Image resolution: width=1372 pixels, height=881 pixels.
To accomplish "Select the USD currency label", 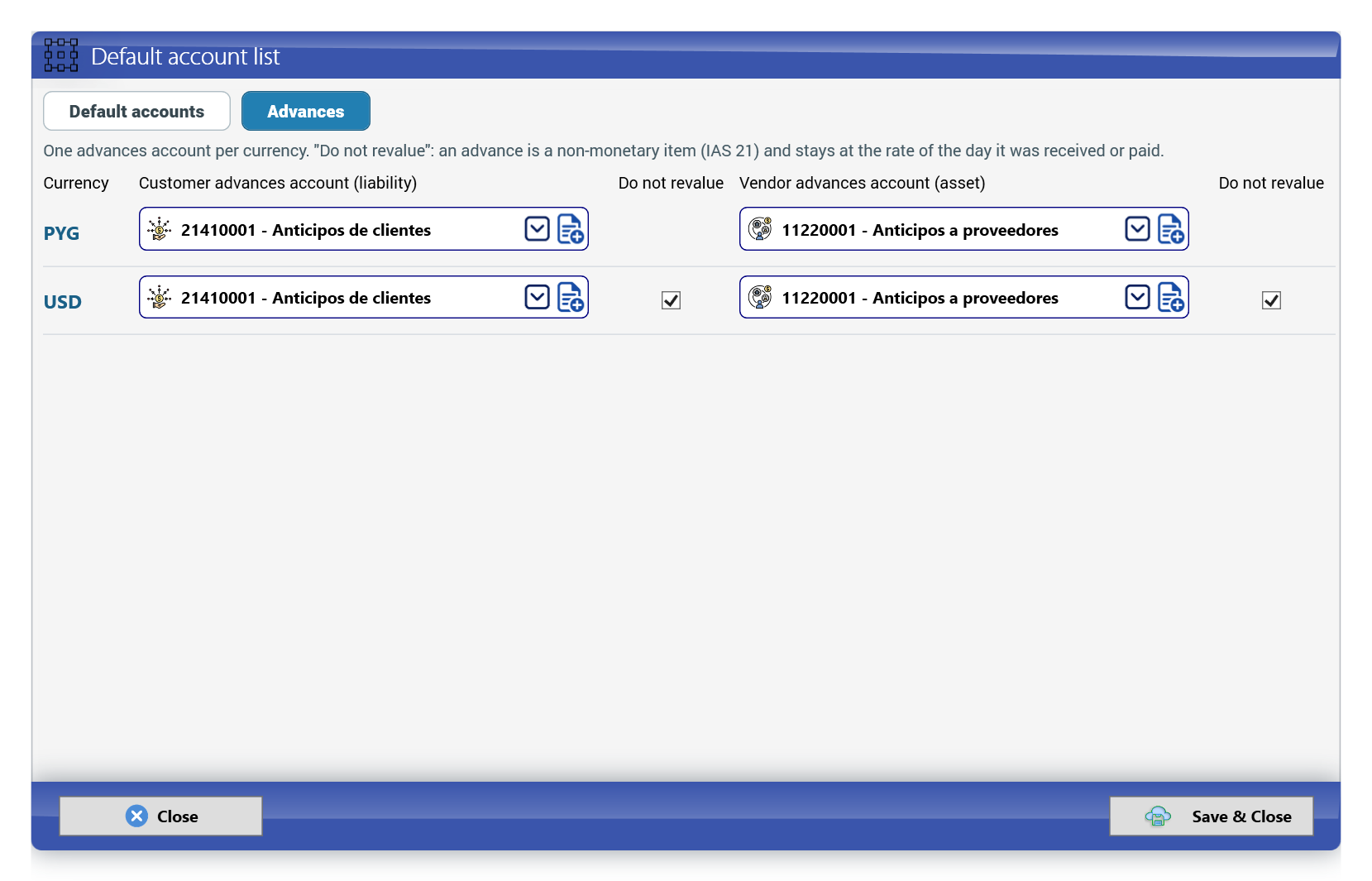I will pos(62,302).
